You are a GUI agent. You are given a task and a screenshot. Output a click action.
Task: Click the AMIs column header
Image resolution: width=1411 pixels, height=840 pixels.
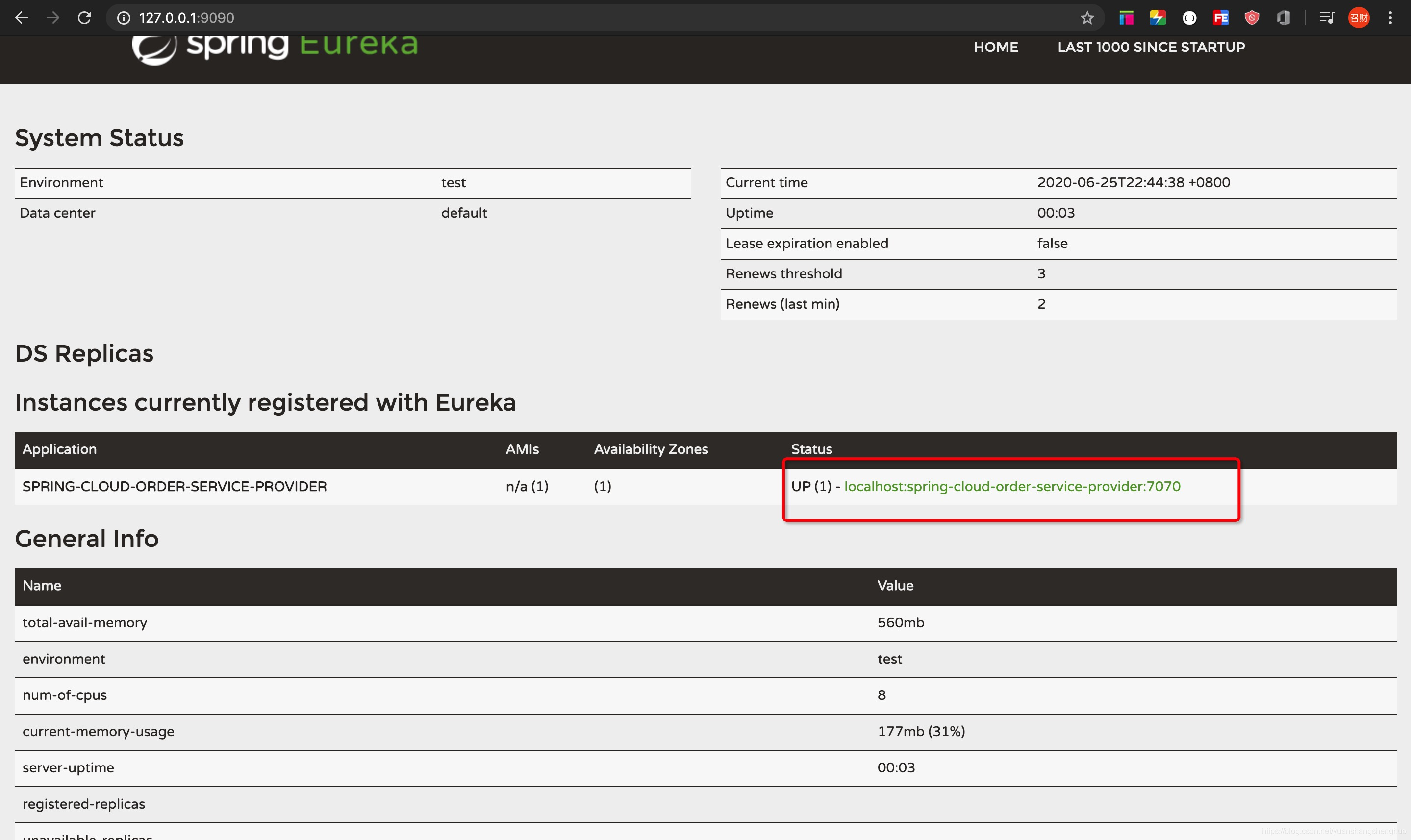[x=522, y=449]
